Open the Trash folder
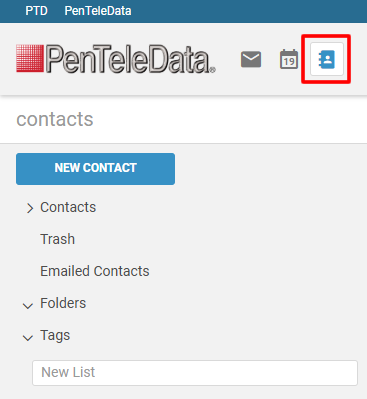This screenshot has width=367, height=399. [x=58, y=239]
